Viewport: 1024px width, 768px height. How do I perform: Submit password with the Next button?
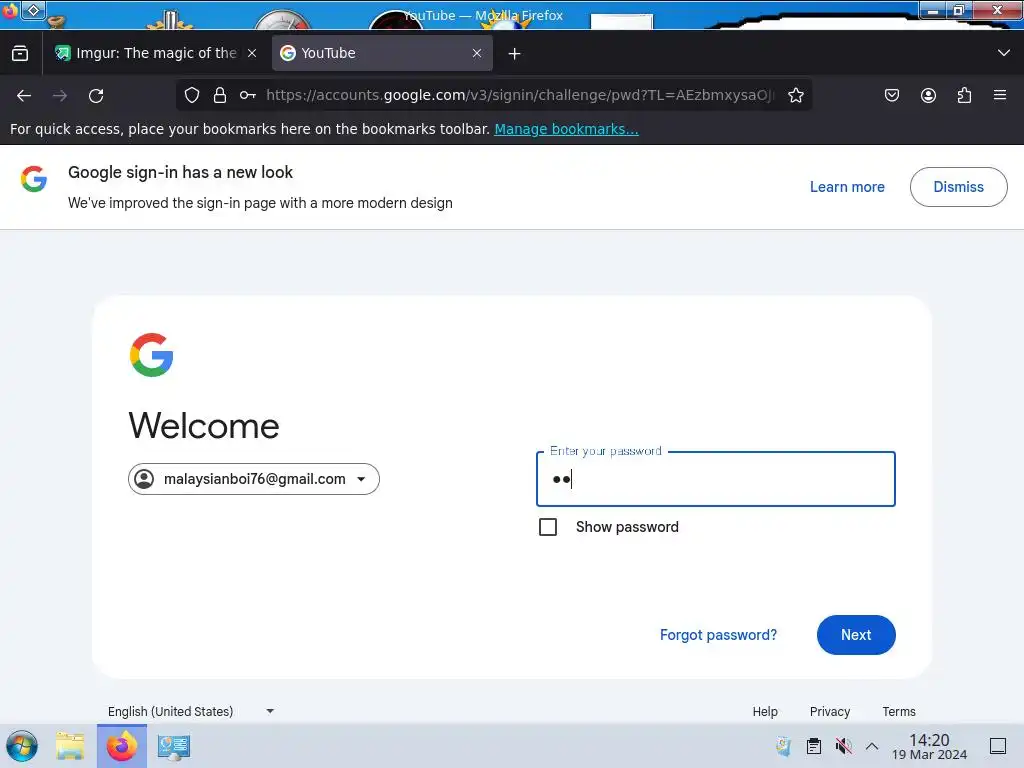[856, 635]
